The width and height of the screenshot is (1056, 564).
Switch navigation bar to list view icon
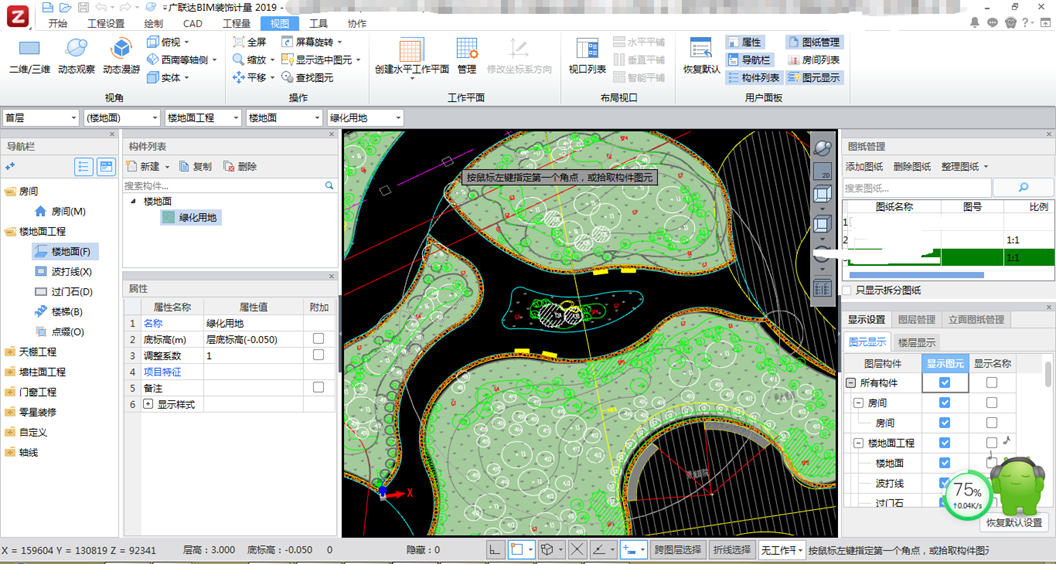point(84,166)
